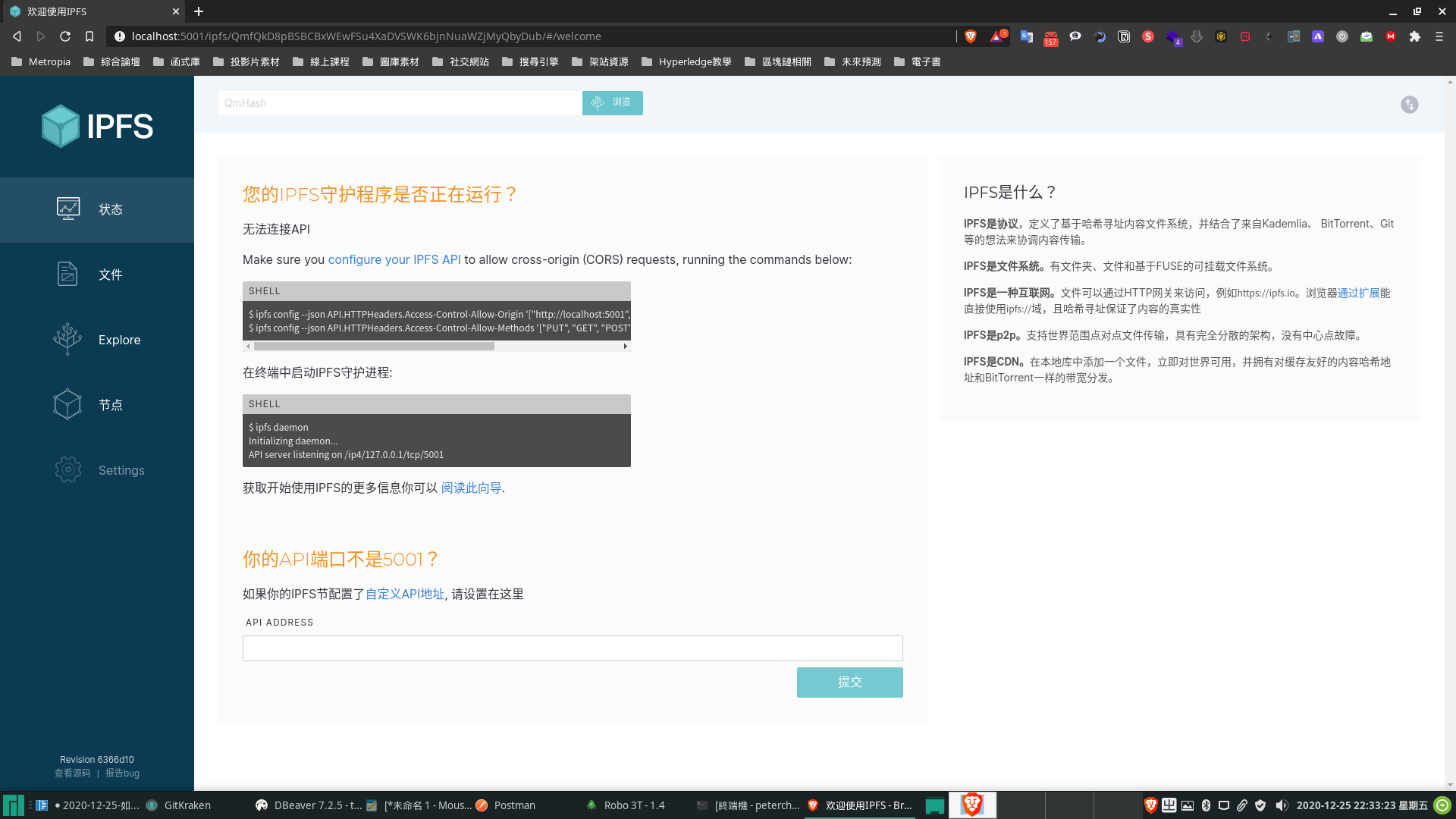The width and height of the screenshot is (1456, 819).
Task: Open the 圖庫素材 bookmarks folder
Action: tap(391, 62)
